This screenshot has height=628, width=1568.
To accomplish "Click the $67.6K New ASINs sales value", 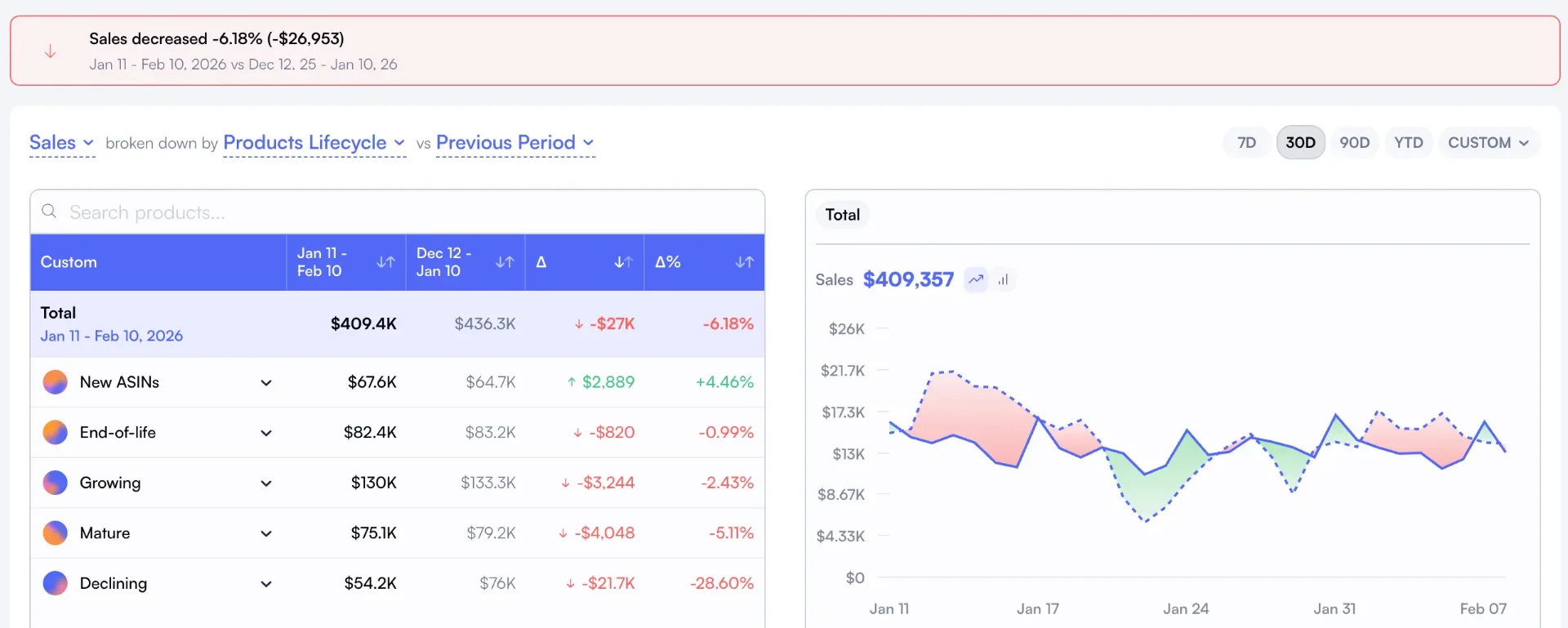I will coord(372,382).
